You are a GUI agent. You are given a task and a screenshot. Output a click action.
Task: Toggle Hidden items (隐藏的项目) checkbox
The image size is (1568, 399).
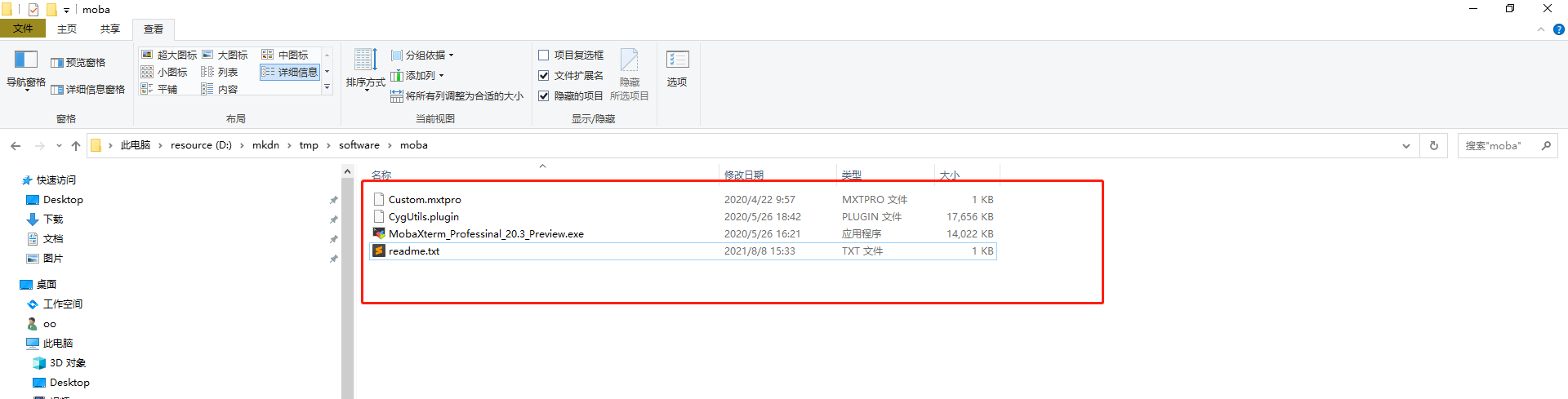pos(544,96)
